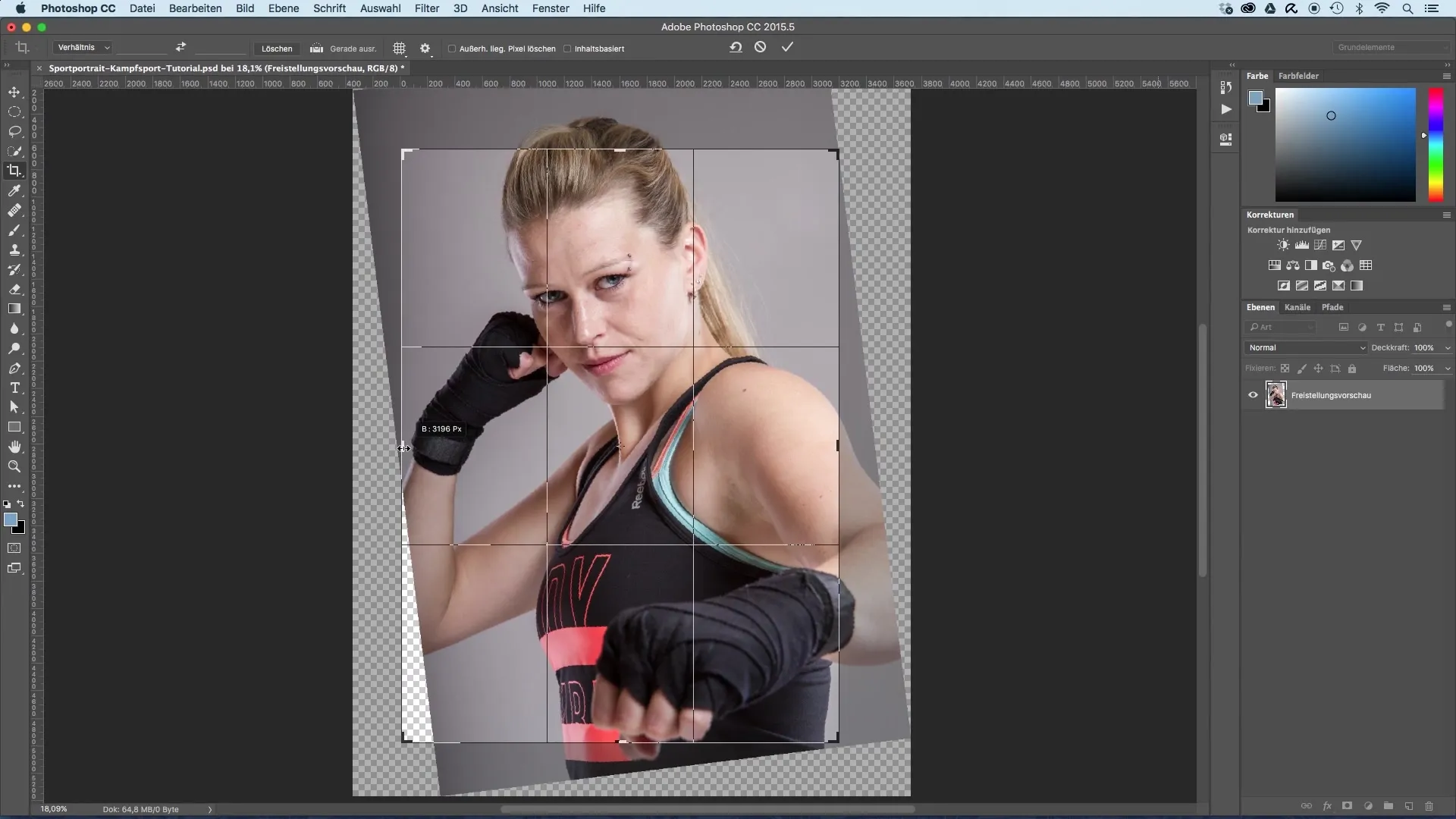
Task: Open the Deckkraft opacity dropdown
Action: (1448, 347)
